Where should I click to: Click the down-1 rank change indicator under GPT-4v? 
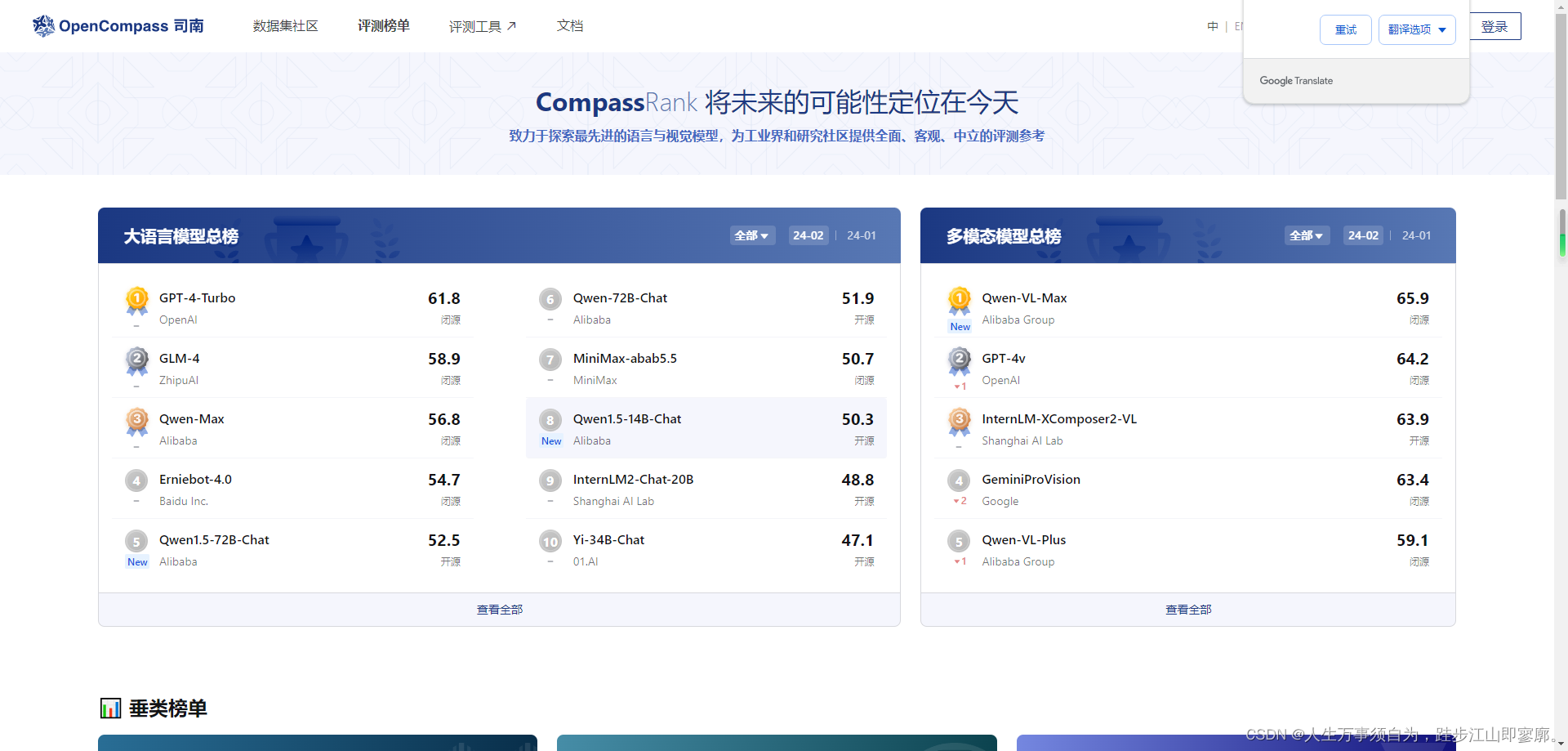tap(960, 387)
